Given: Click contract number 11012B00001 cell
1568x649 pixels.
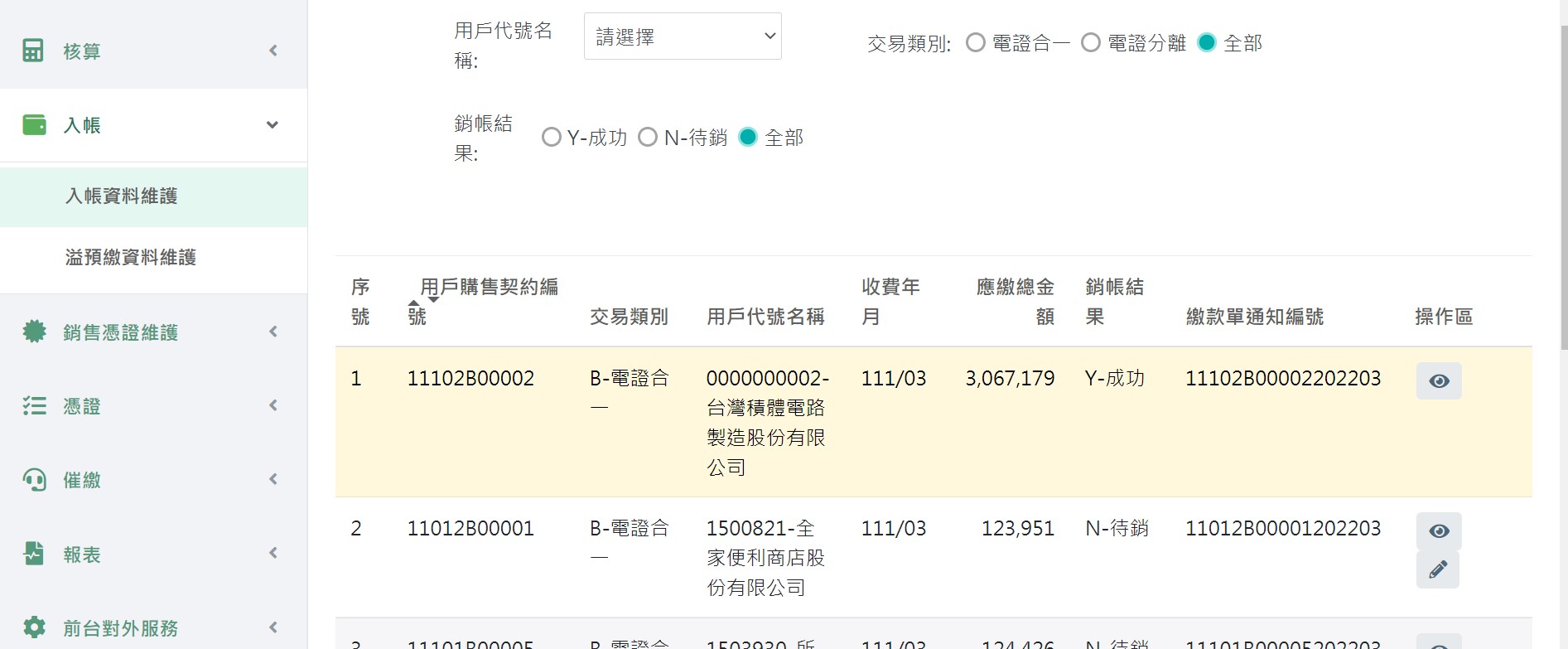Looking at the screenshot, I should (x=470, y=529).
